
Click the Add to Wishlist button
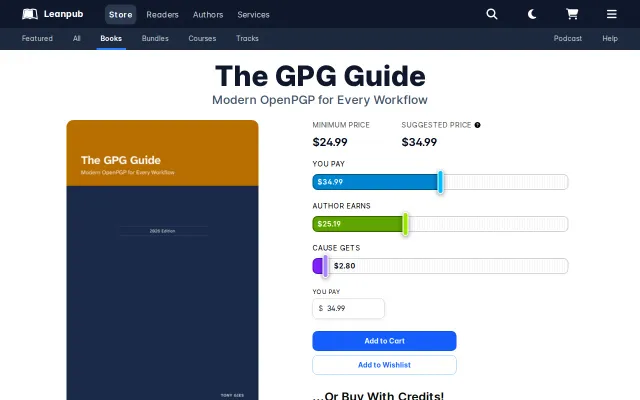(384, 365)
